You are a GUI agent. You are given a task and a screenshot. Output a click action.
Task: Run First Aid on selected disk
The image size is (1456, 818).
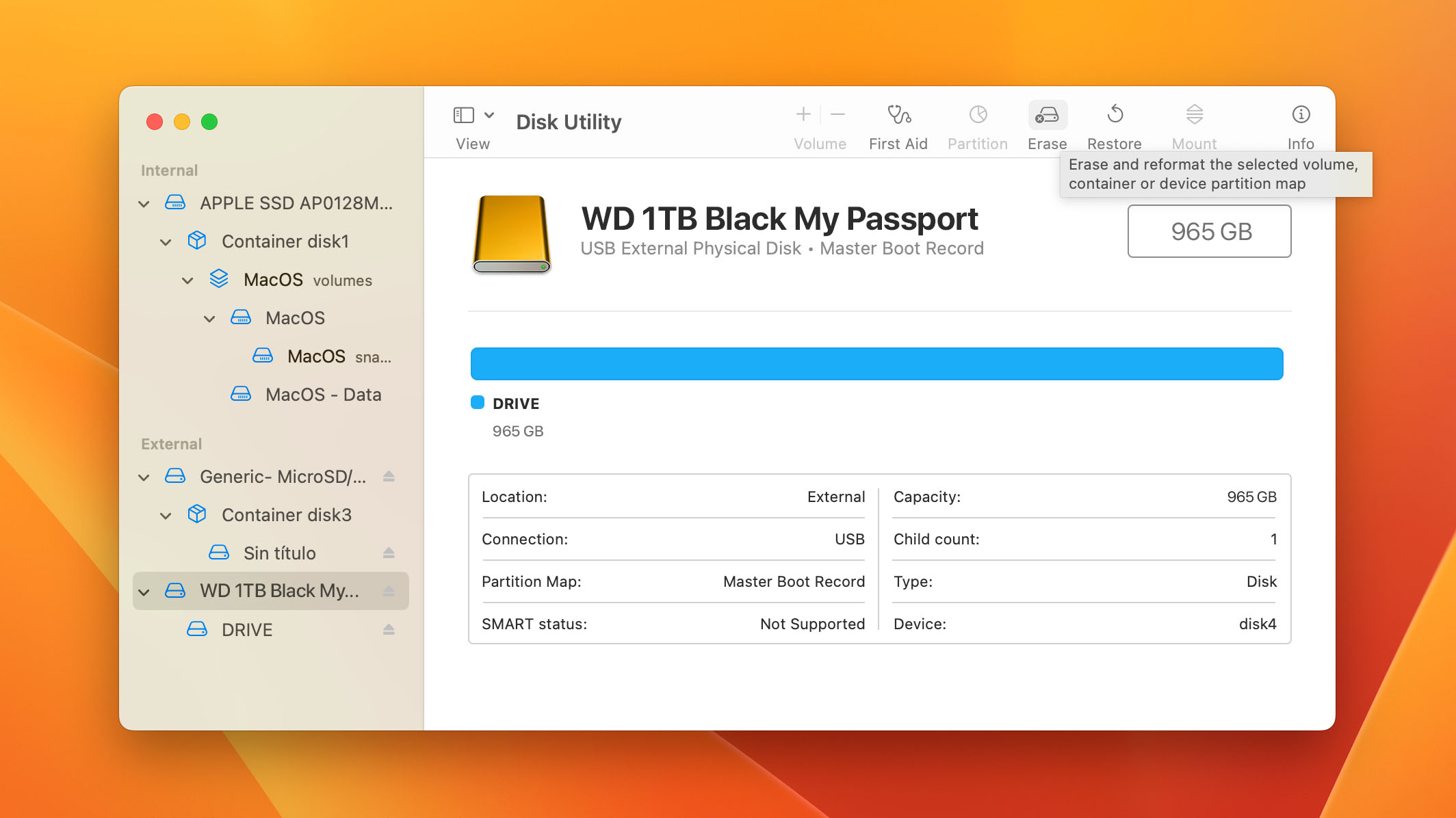point(898,115)
